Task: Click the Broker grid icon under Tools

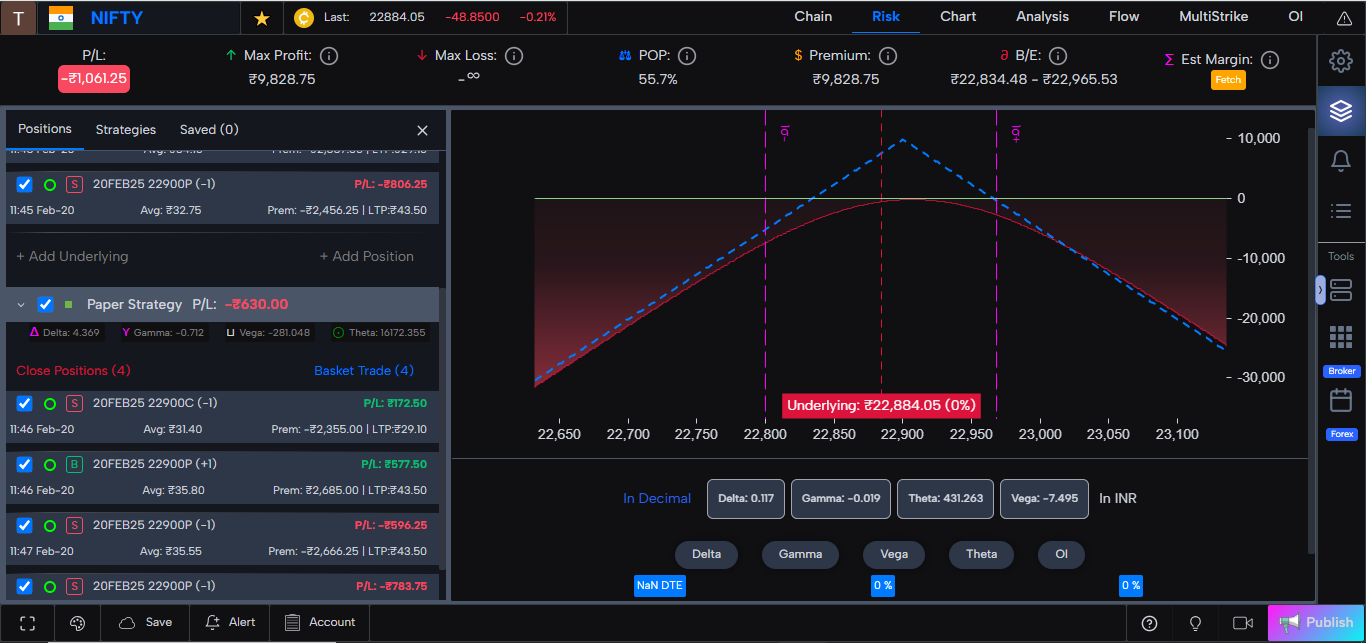Action: pyautogui.click(x=1341, y=336)
